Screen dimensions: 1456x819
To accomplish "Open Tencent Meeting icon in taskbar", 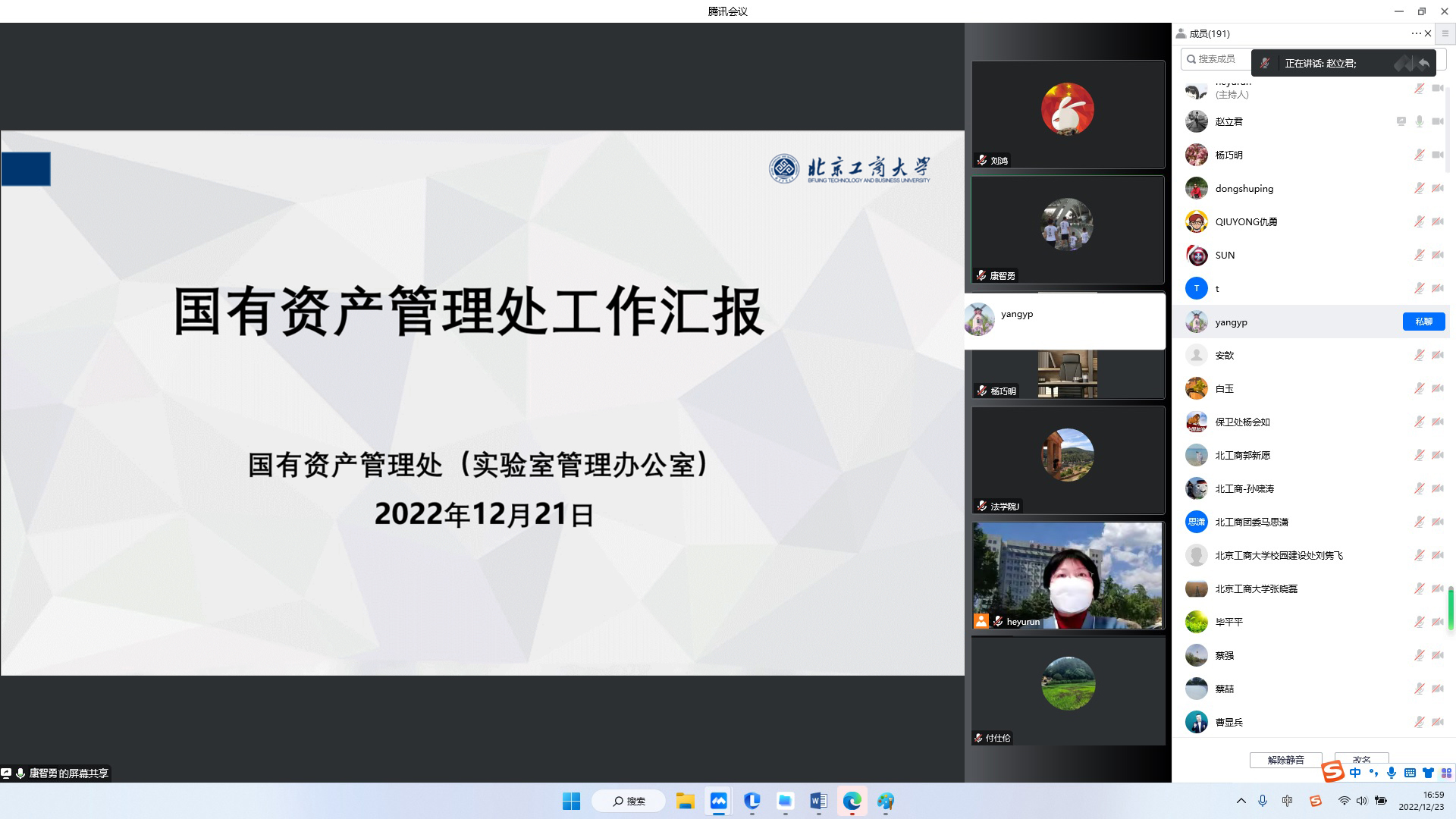I will click(718, 801).
